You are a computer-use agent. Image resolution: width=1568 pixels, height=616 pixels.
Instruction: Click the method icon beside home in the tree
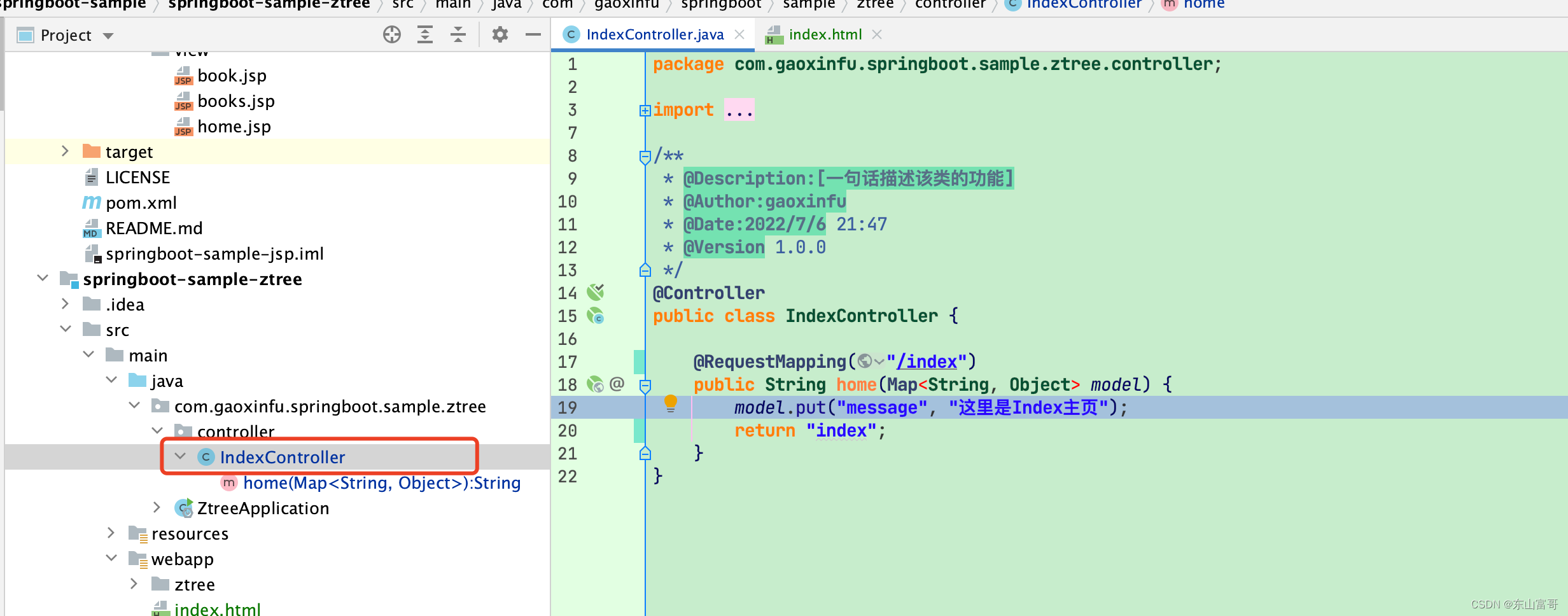229,482
